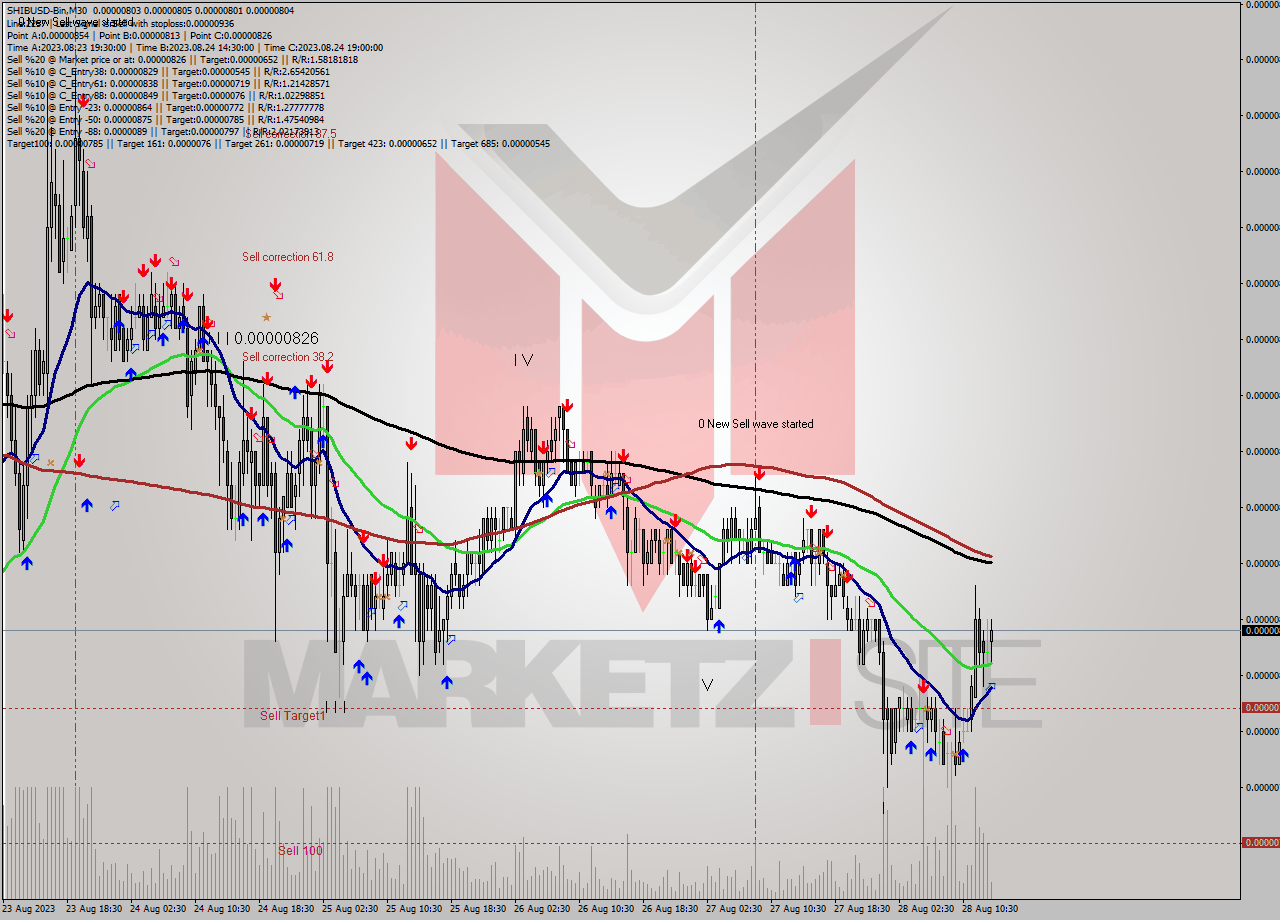Click the 'Sell %10 @ Entry -23' info line

tap(165, 107)
